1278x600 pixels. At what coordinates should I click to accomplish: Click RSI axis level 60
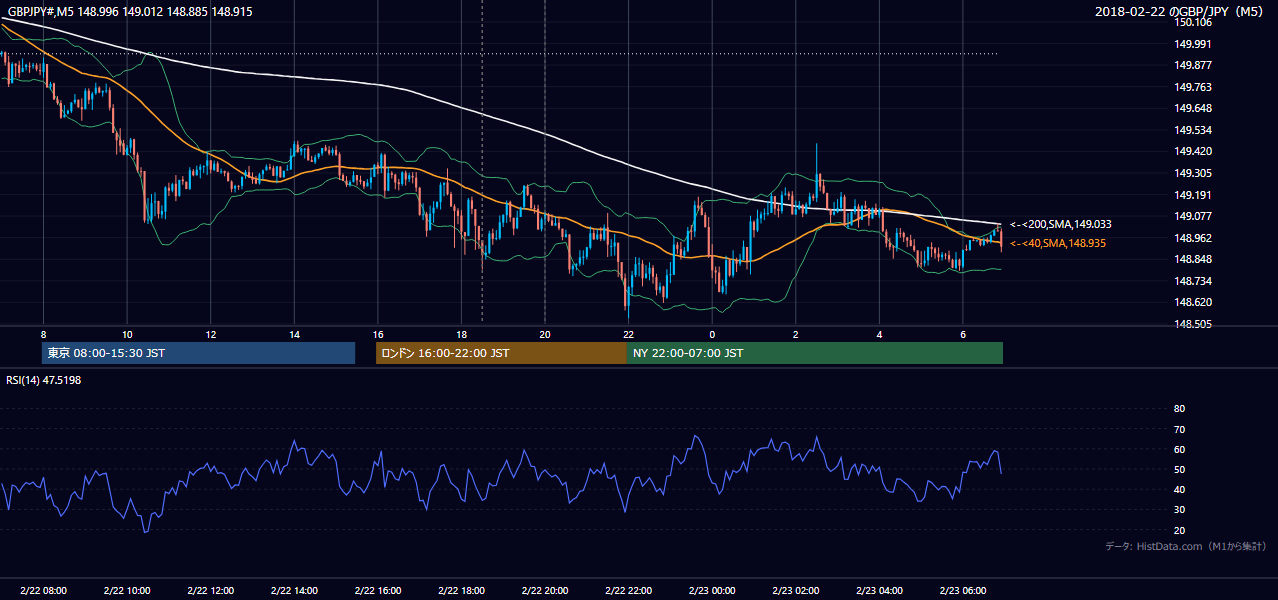[x=1179, y=449]
